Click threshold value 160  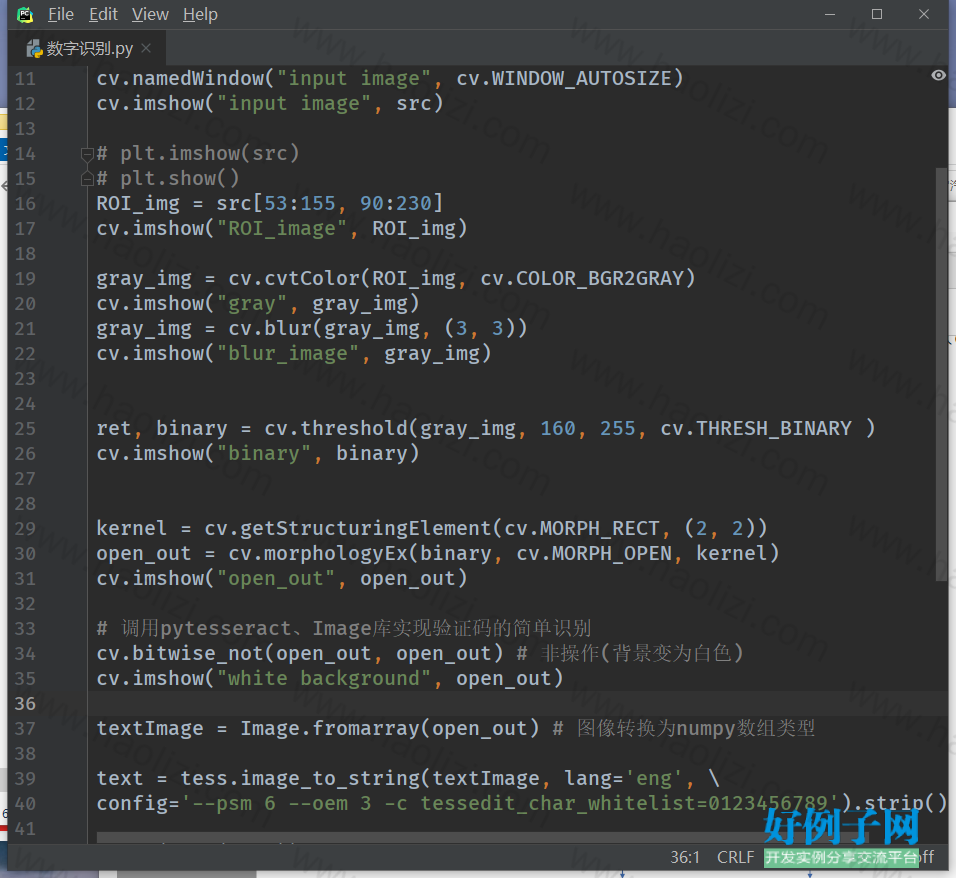tap(558, 429)
